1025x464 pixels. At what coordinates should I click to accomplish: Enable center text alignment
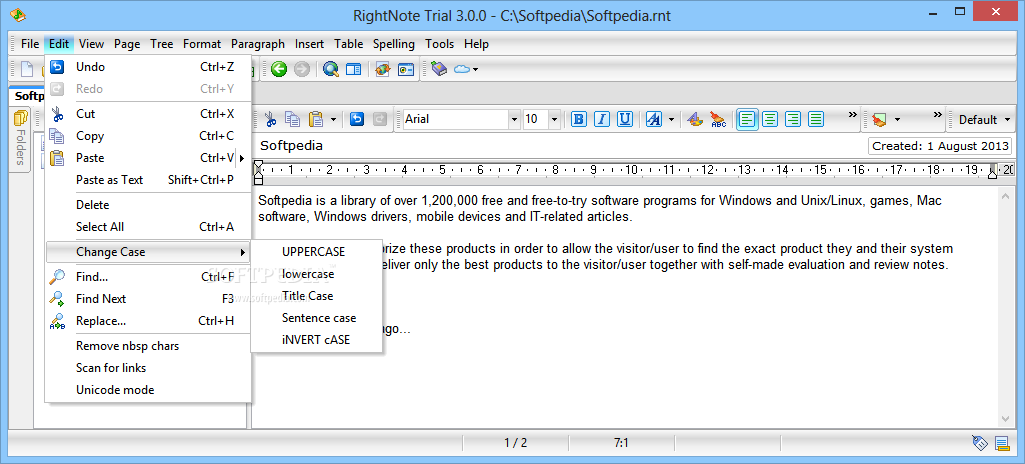[771, 119]
